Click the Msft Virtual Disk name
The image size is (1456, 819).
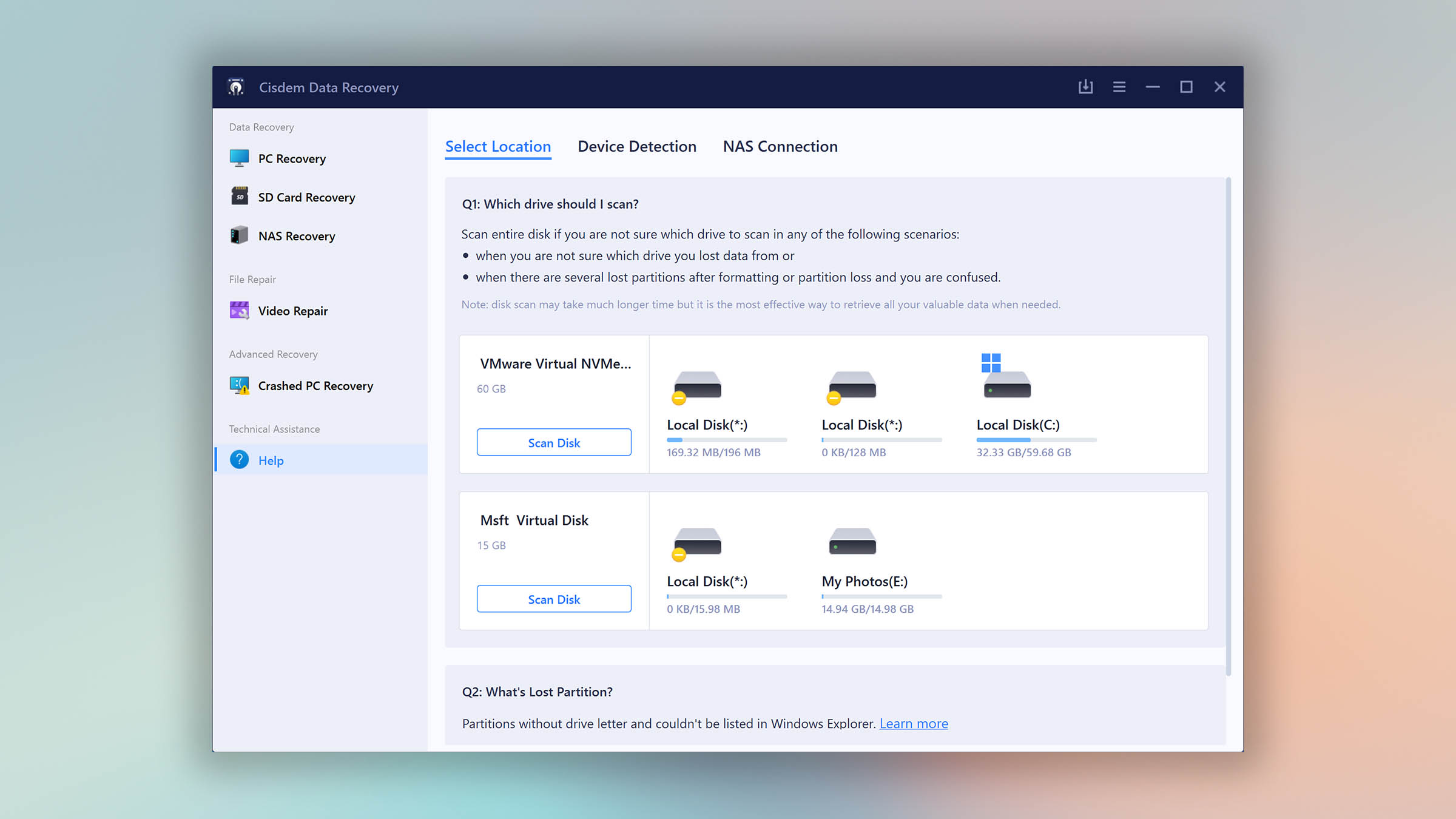point(534,520)
